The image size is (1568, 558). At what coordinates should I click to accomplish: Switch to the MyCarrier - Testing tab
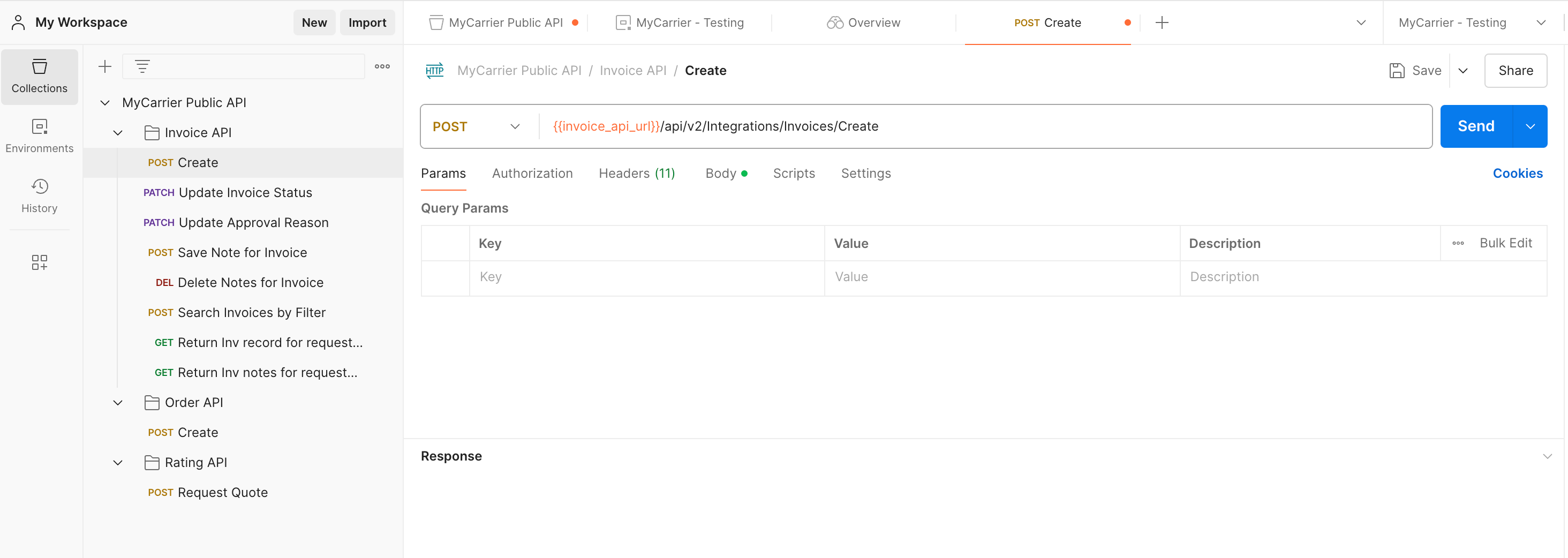point(679,22)
